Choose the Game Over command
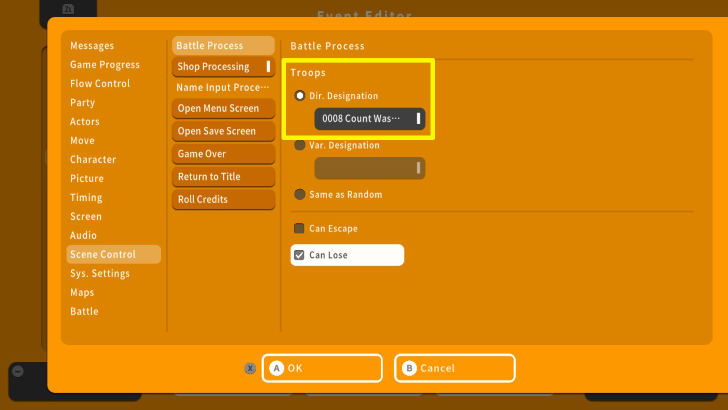The height and width of the screenshot is (410, 728). click(222, 154)
